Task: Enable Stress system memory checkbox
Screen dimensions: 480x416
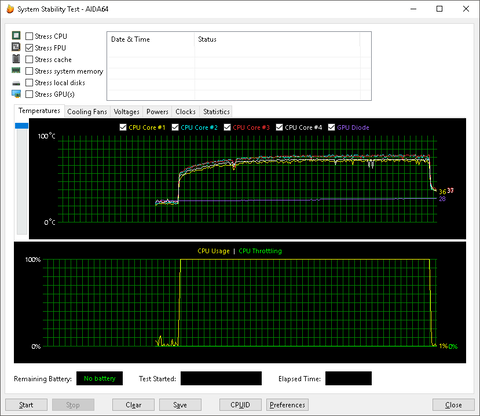Action: [29, 71]
